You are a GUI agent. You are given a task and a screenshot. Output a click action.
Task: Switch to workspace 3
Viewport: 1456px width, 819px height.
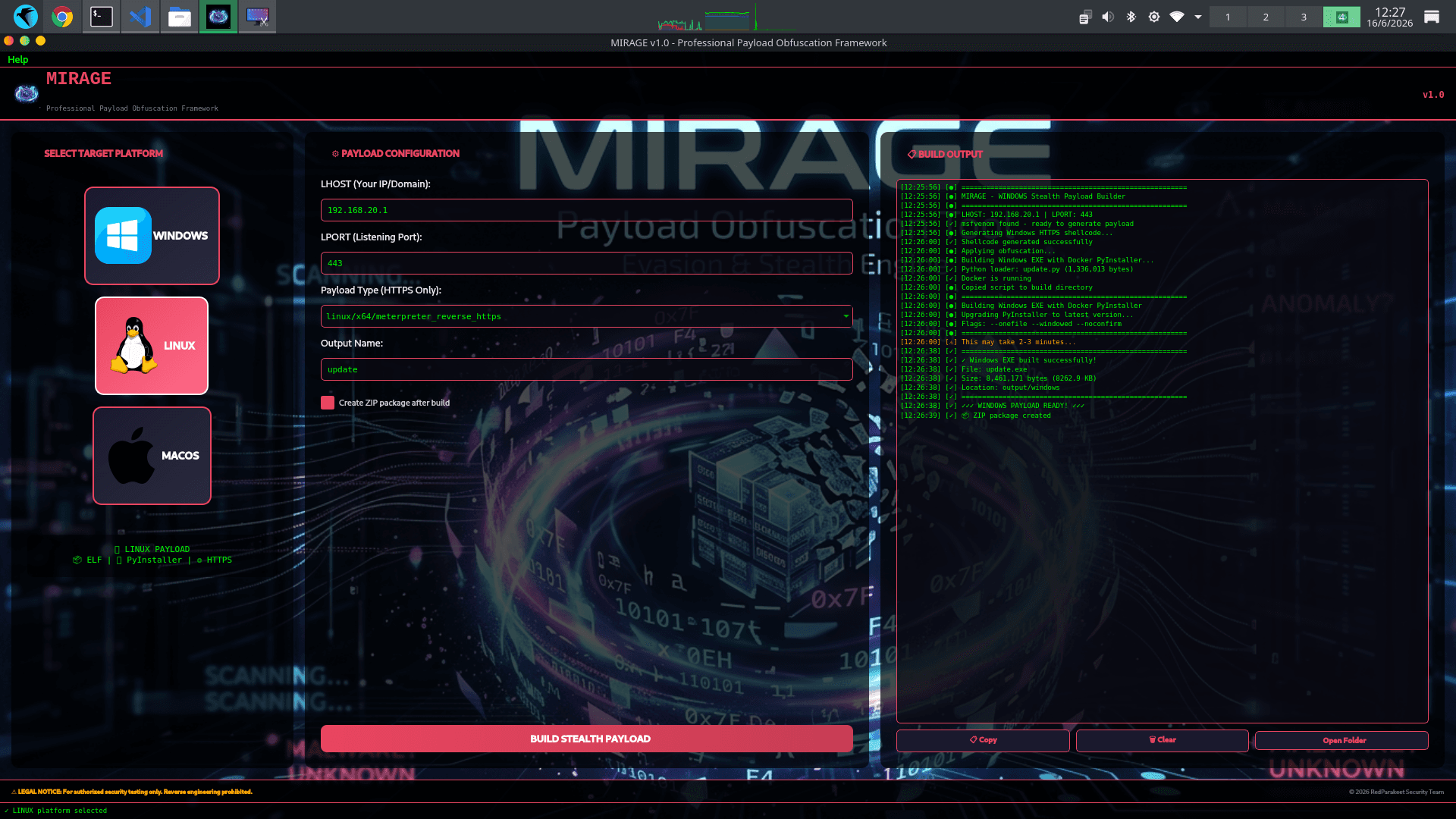pyautogui.click(x=1304, y=17)
